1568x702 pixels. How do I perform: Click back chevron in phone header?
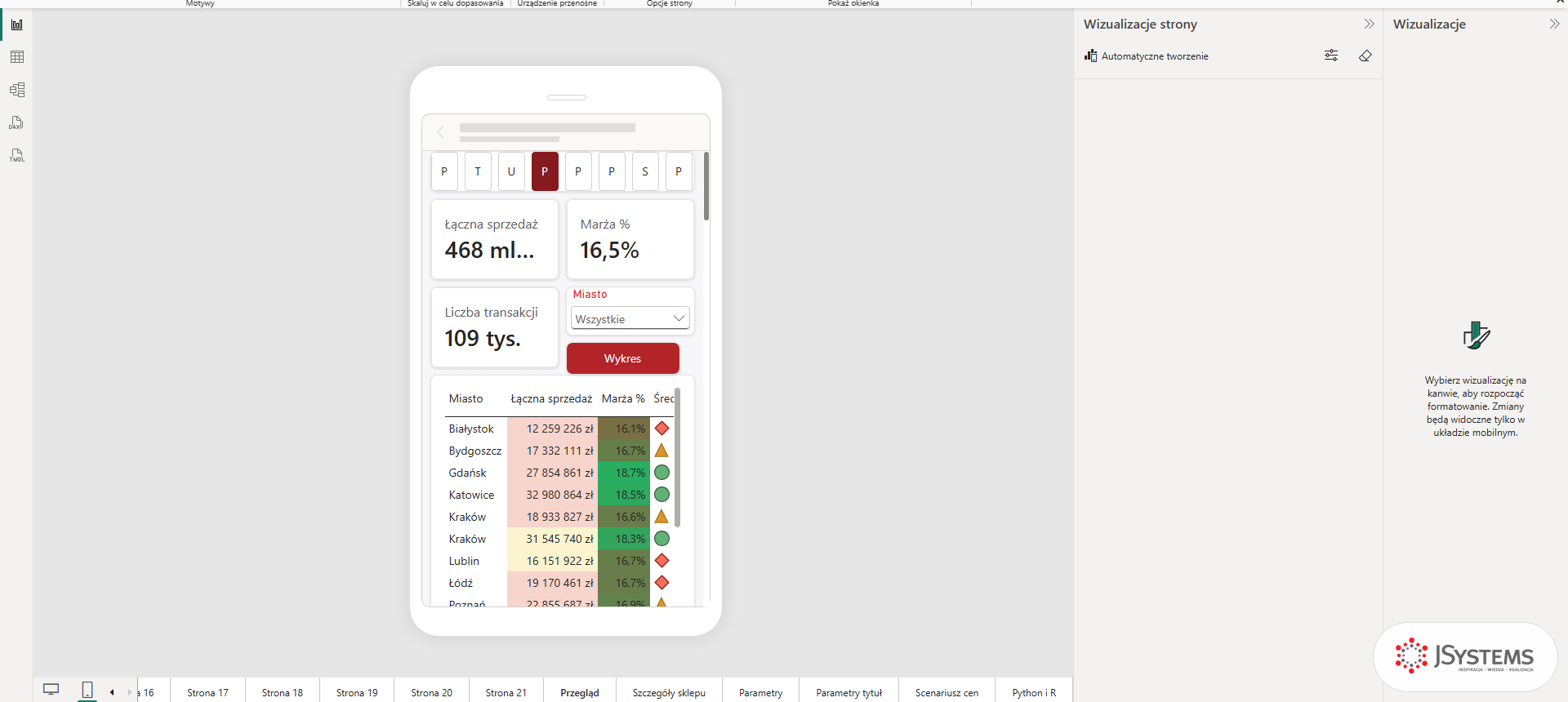pos(441,132)
